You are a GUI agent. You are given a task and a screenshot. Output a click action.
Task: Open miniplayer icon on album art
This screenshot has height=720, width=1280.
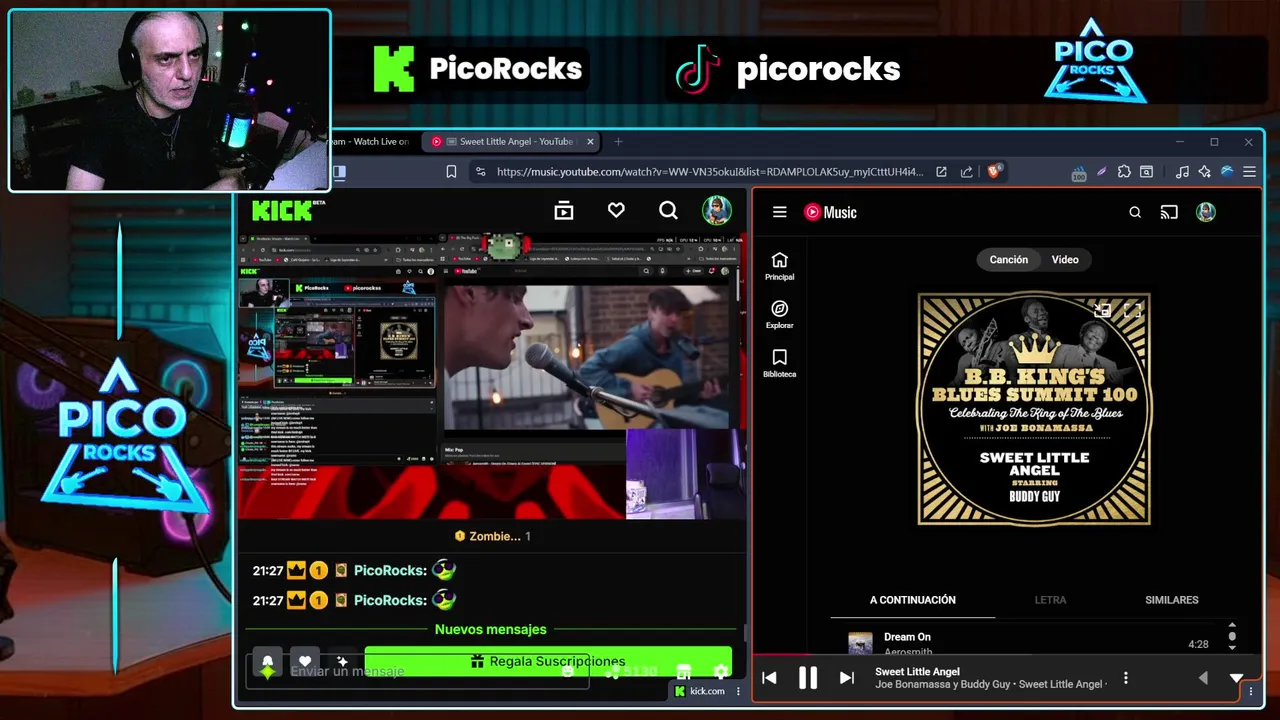[x=1102, y=311]
